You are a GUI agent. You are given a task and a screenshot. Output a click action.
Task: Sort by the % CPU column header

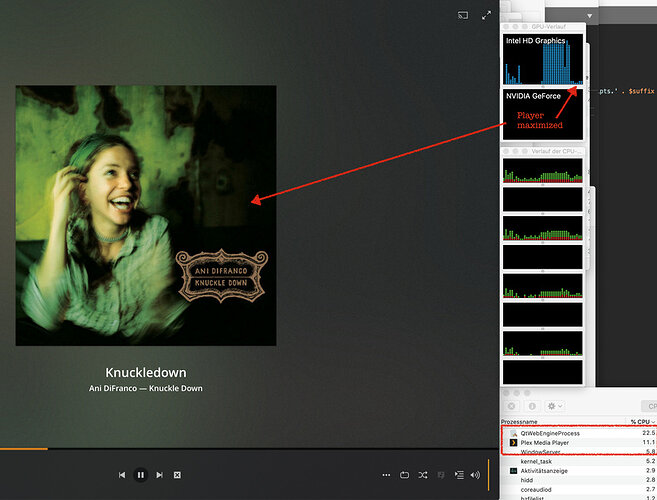tap(641, 422)
